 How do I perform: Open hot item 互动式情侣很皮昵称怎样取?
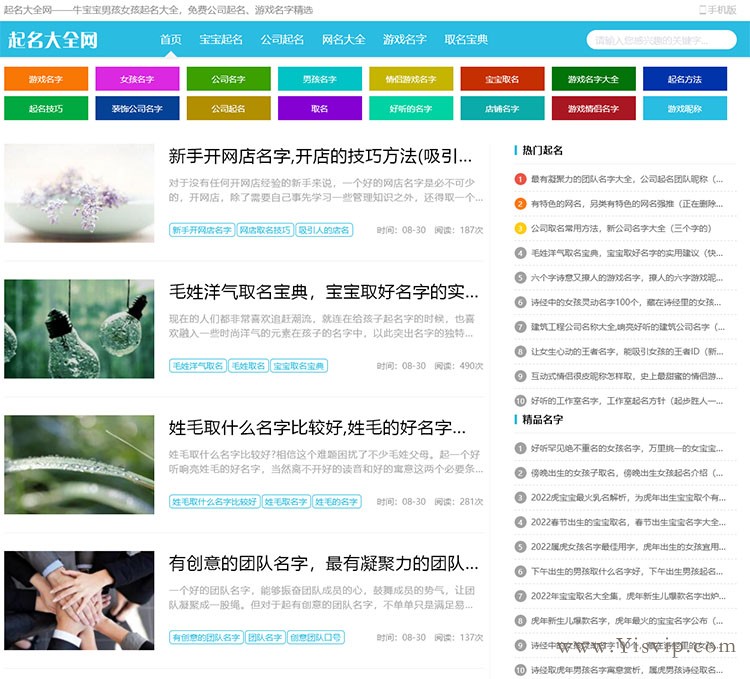pyautogui.click(x=627, y=376)
